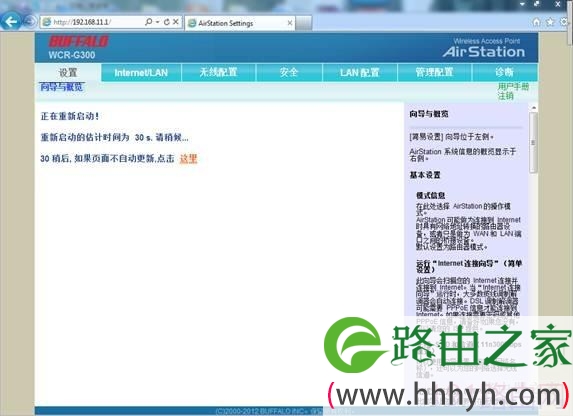Open the browser Tools gear icon
This screenshot has height=416, width=573.
(x=564, y=22)
